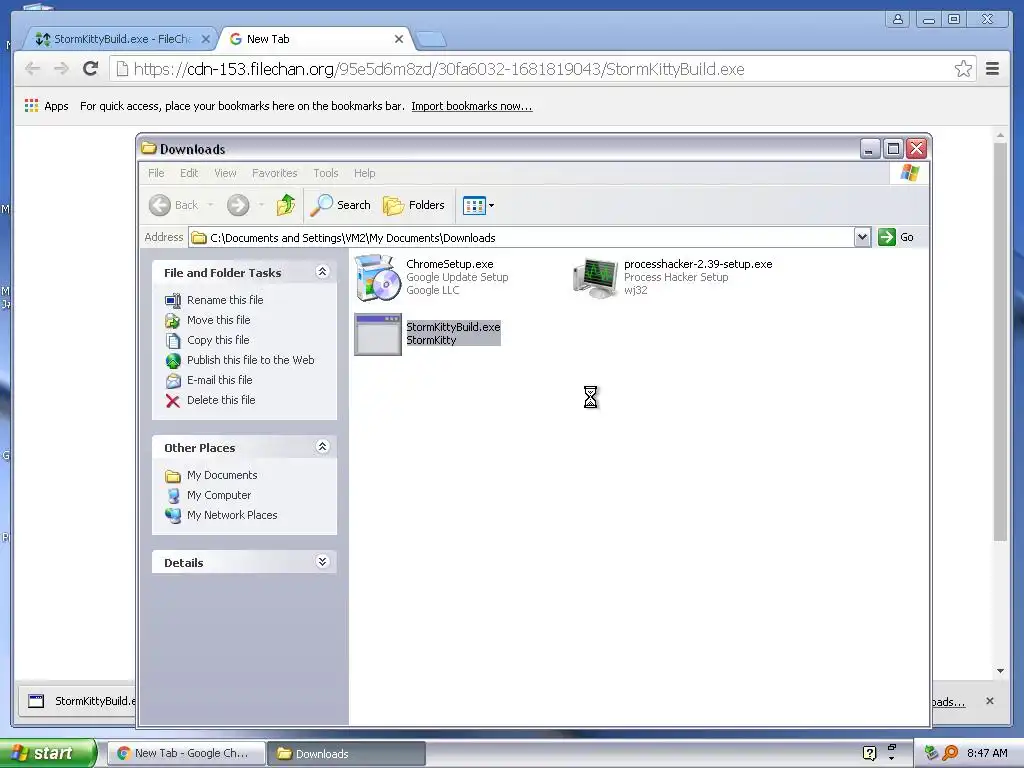This screenshot has width=1024, height=768.
Task: Open a new Chrome tab
Action: click(430, 40)
